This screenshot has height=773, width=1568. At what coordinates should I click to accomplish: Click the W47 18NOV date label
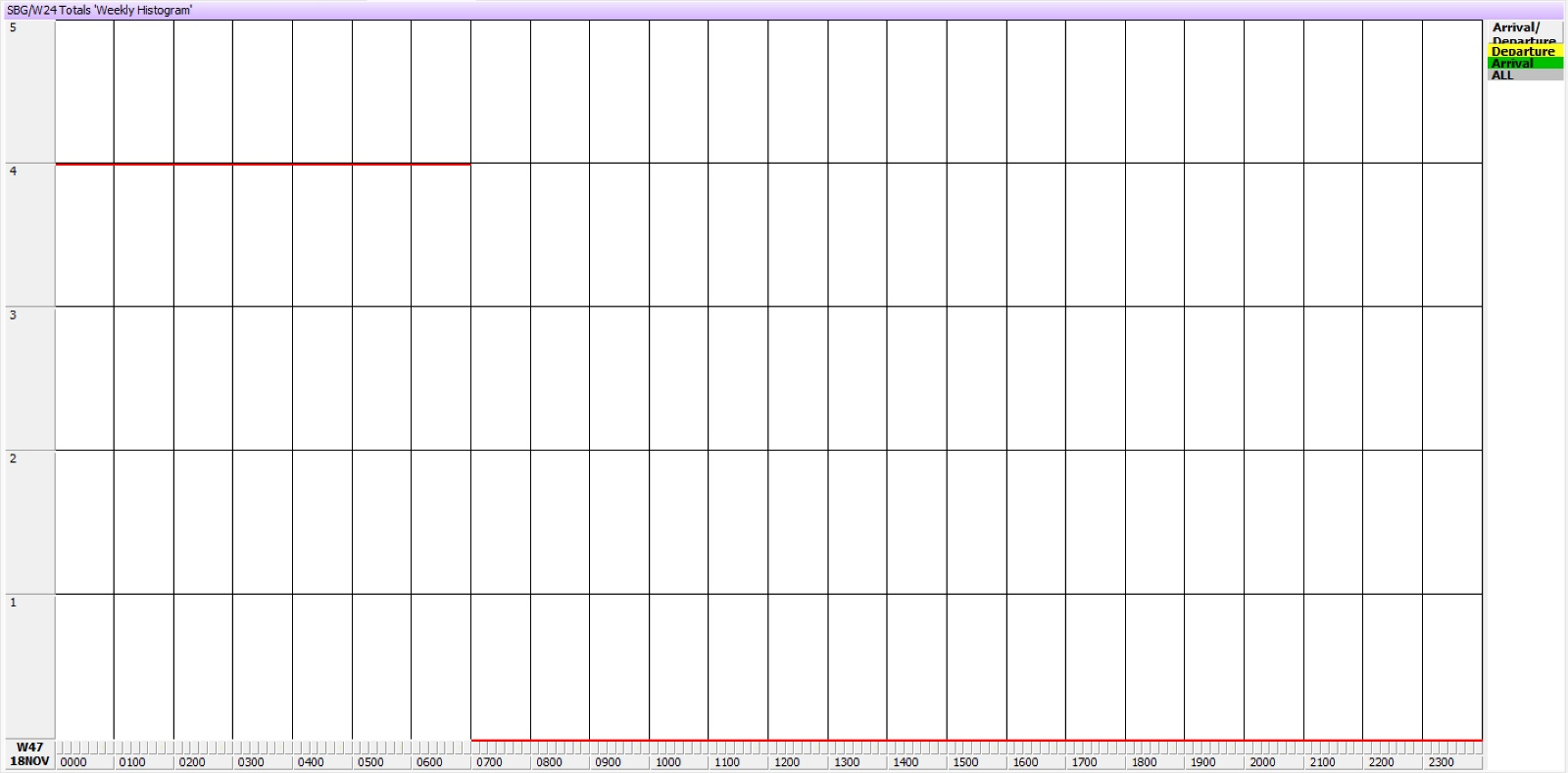pyautogui.click(x=29, y=754)
